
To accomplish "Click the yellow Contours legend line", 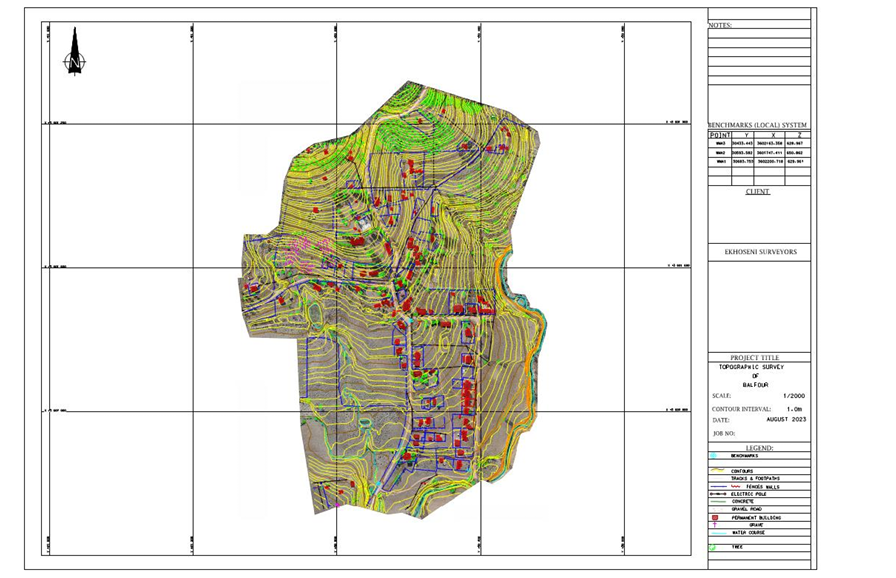I will click(x=719, y=470).
